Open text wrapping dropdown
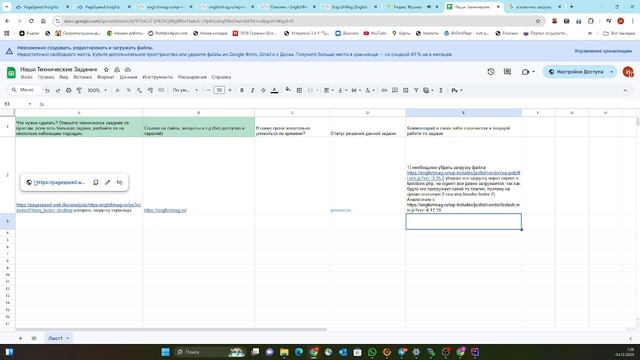Screen dimensions: 640x360 [x=356, y=90]
